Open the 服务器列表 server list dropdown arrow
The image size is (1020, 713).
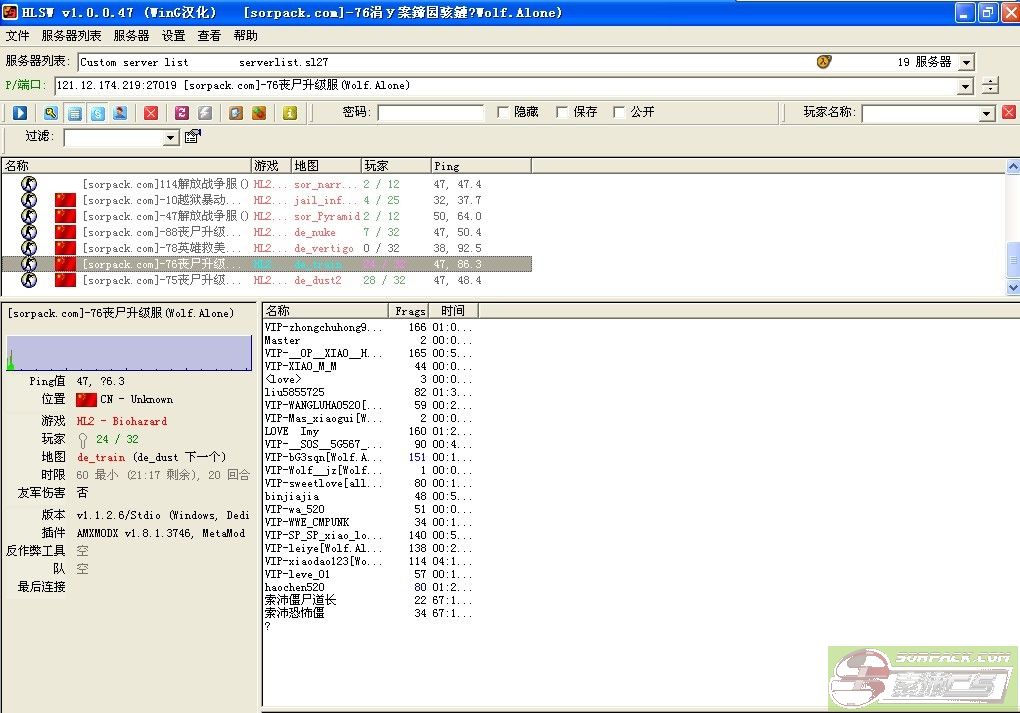967,62
